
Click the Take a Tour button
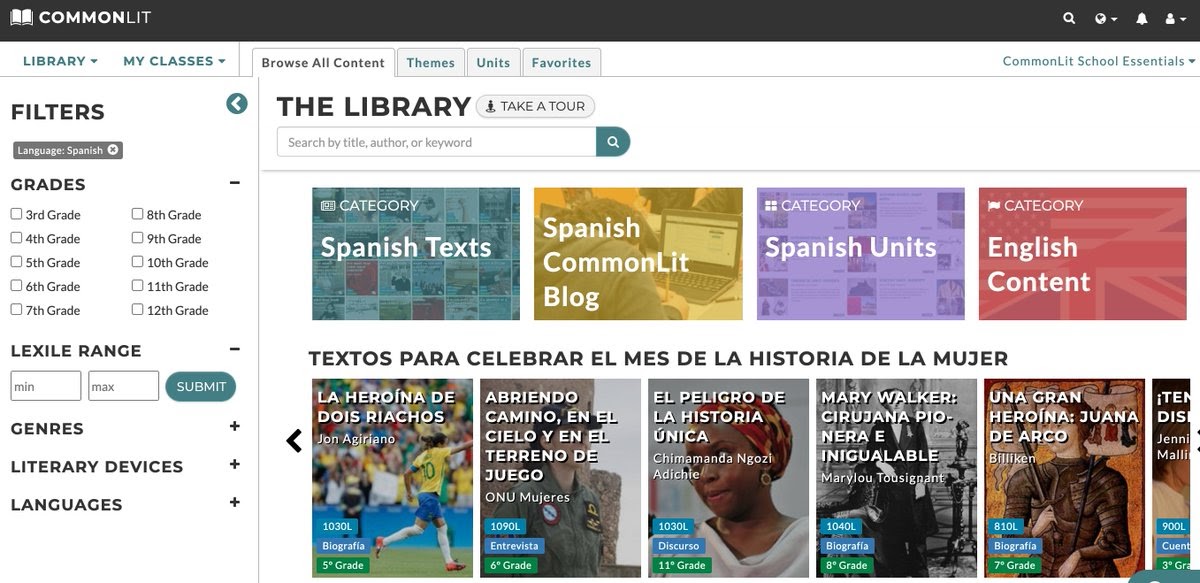click(x=536, y=106)
